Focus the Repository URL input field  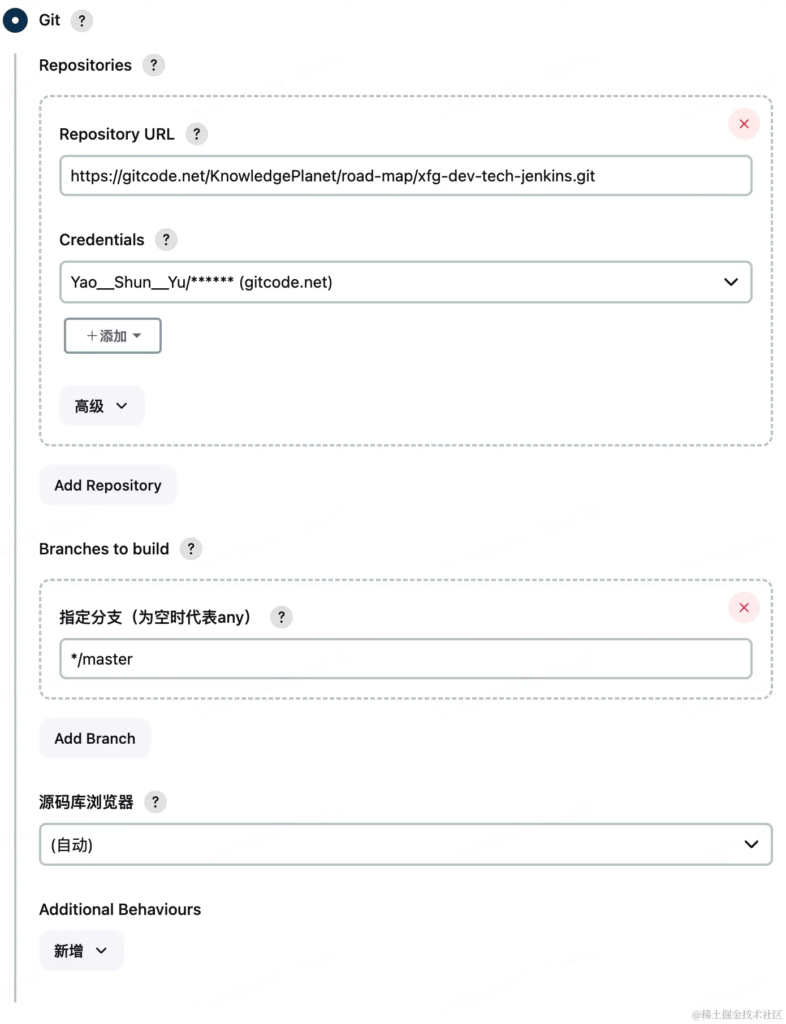click(x=405, y=176)
